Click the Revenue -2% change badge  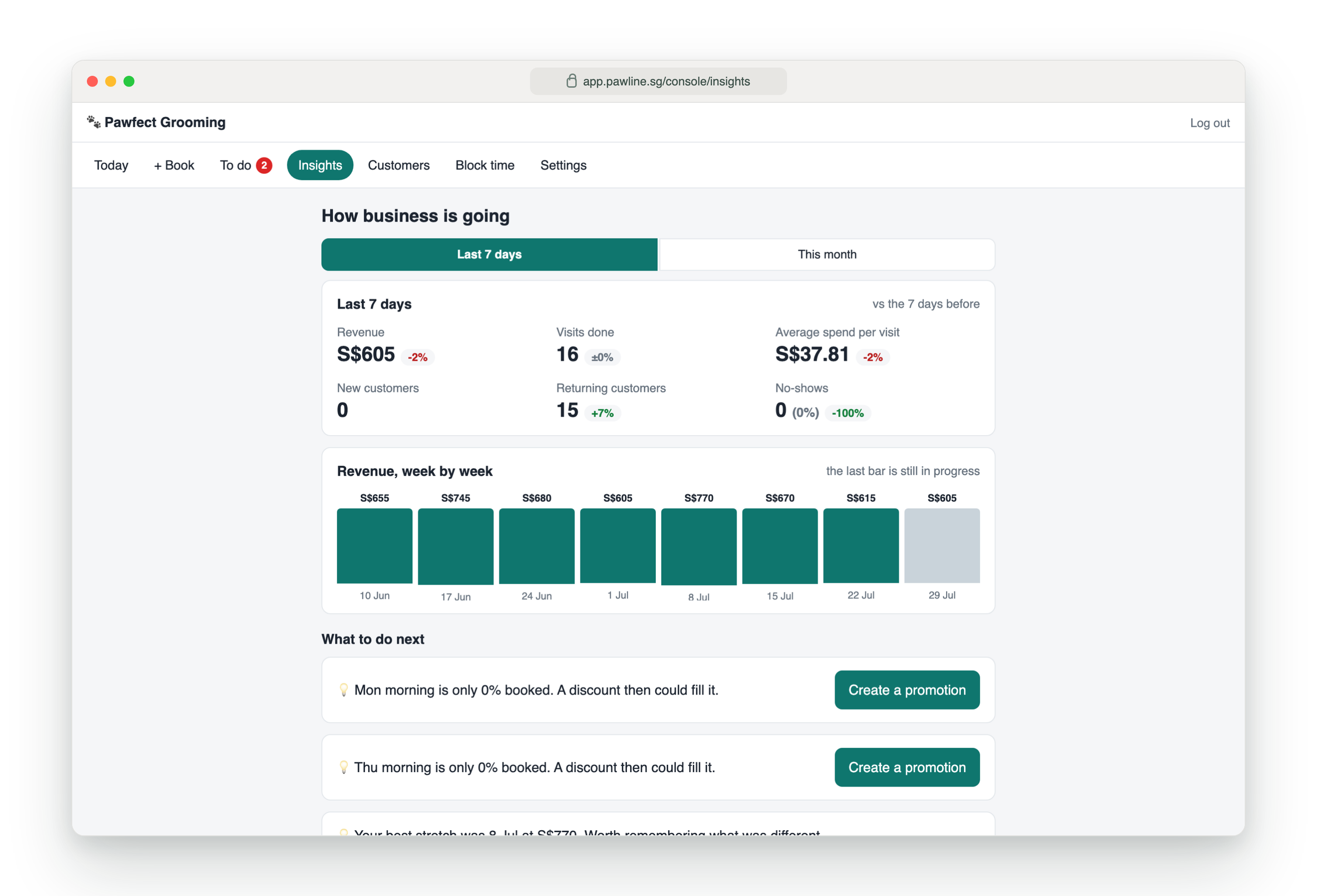tap(418, 357)
